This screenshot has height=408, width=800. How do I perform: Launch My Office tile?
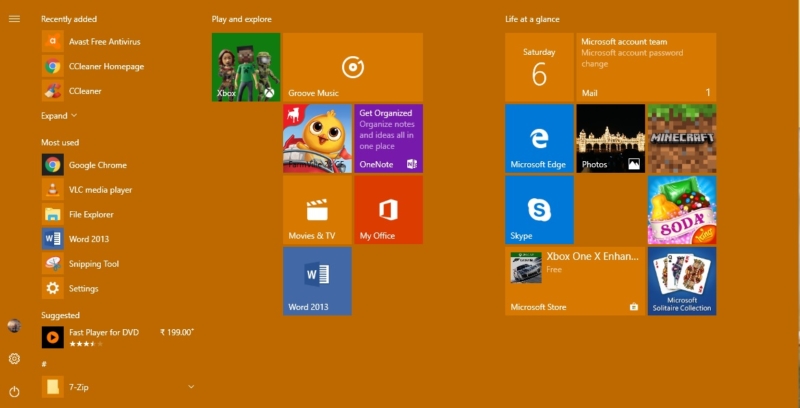388,210
